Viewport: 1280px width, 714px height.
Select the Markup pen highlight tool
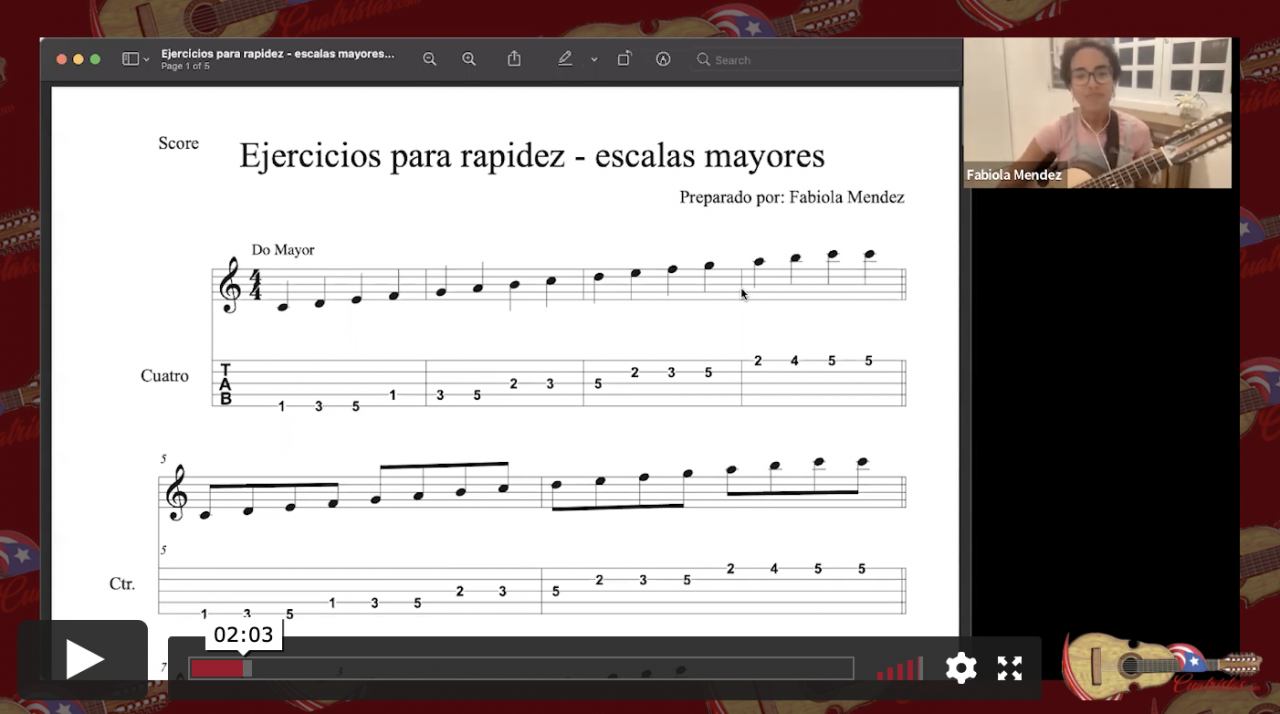(x=565, y=59)
